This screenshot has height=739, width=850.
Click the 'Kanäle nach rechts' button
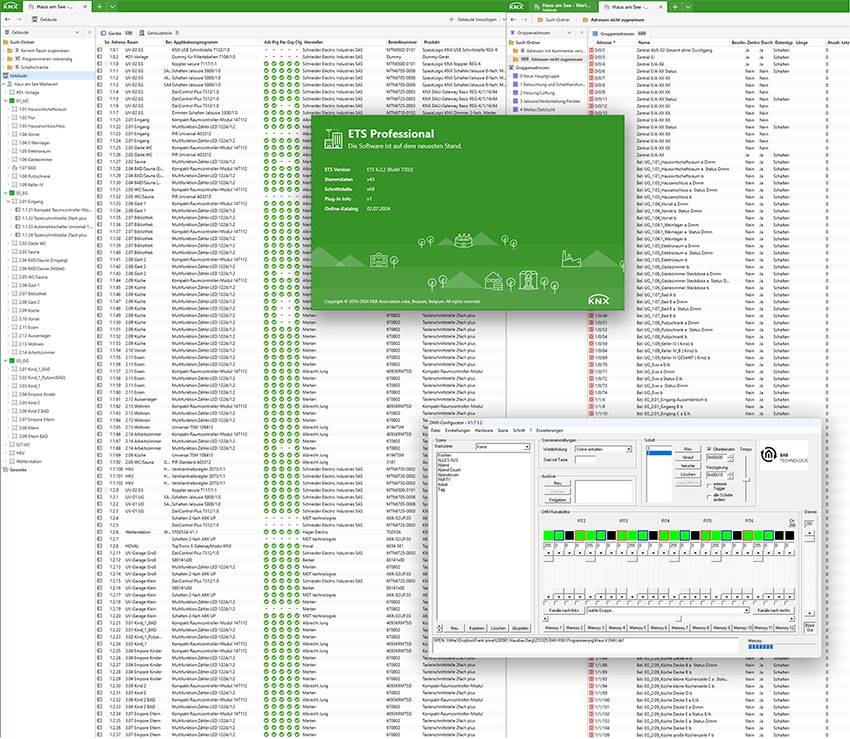[x=774, y=611]
